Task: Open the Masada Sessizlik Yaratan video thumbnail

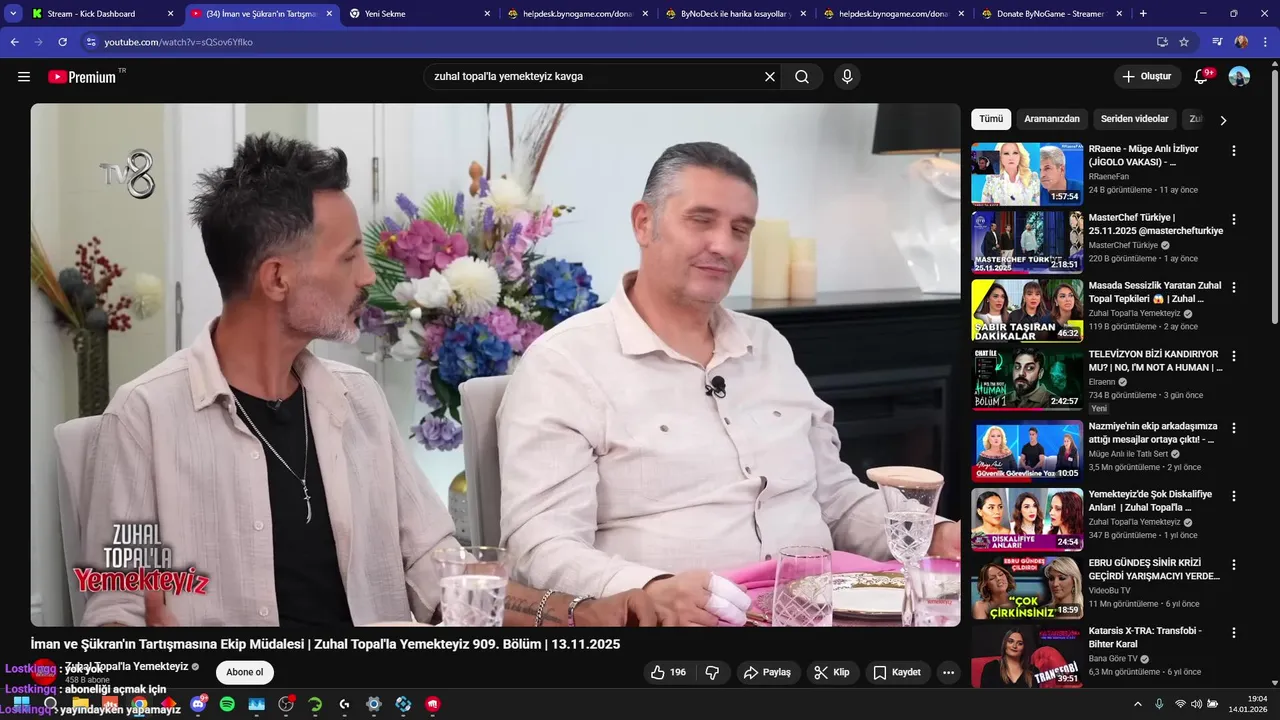Action: point(1027,310)
